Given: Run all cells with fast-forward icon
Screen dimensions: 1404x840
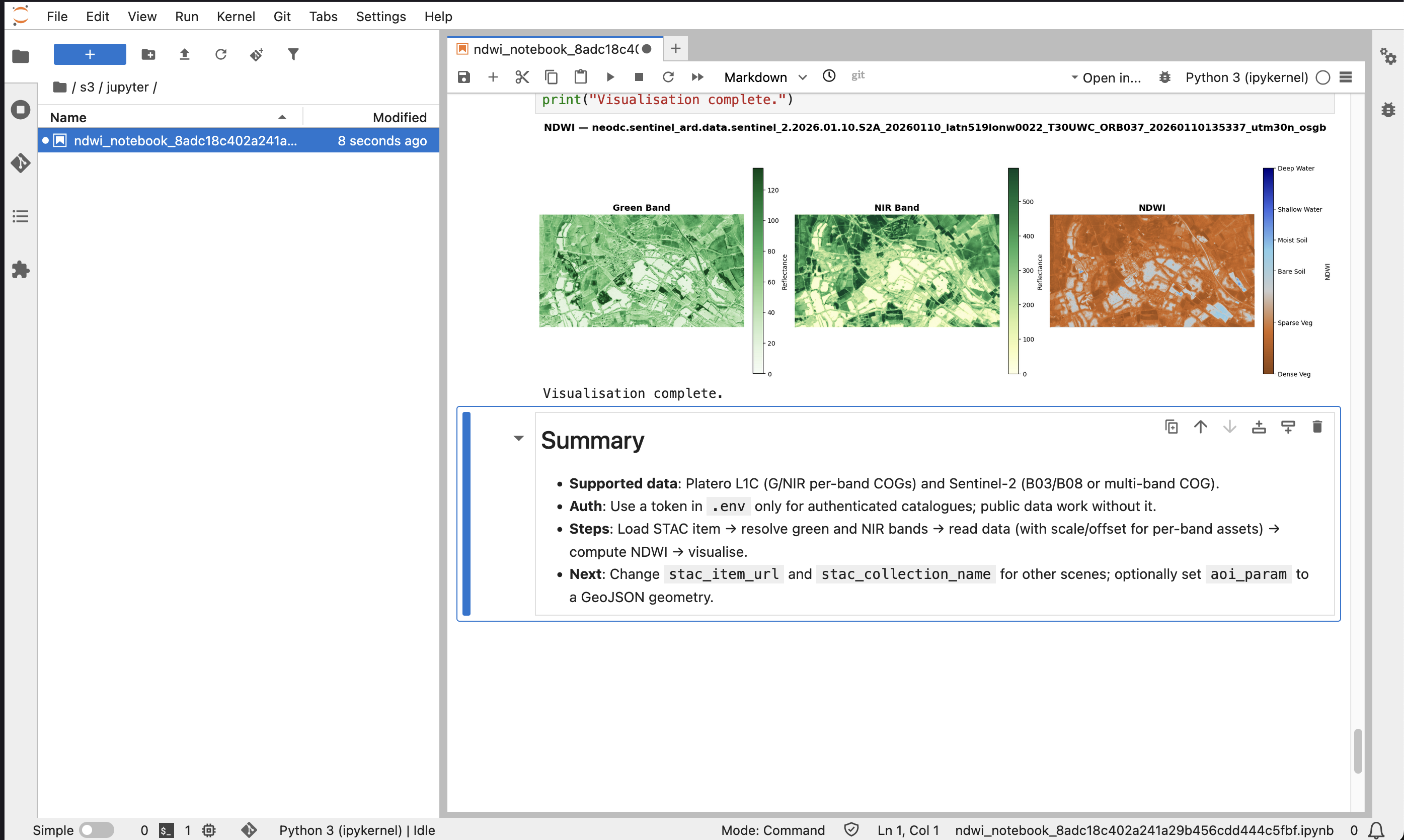Looking at the screenshot, I should 697,77.
